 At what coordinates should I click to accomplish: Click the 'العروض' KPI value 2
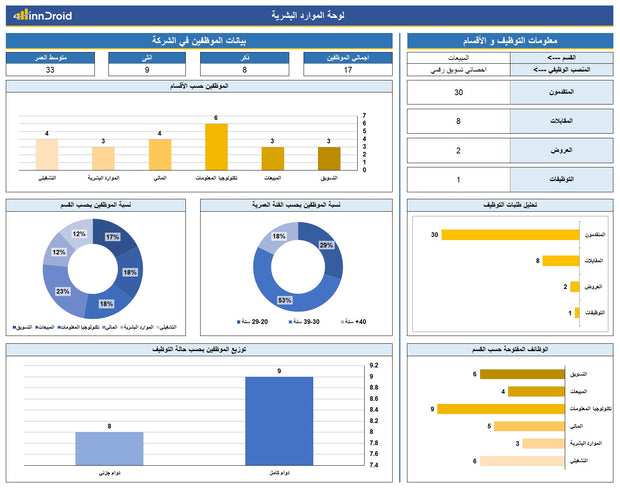[459, 151]
